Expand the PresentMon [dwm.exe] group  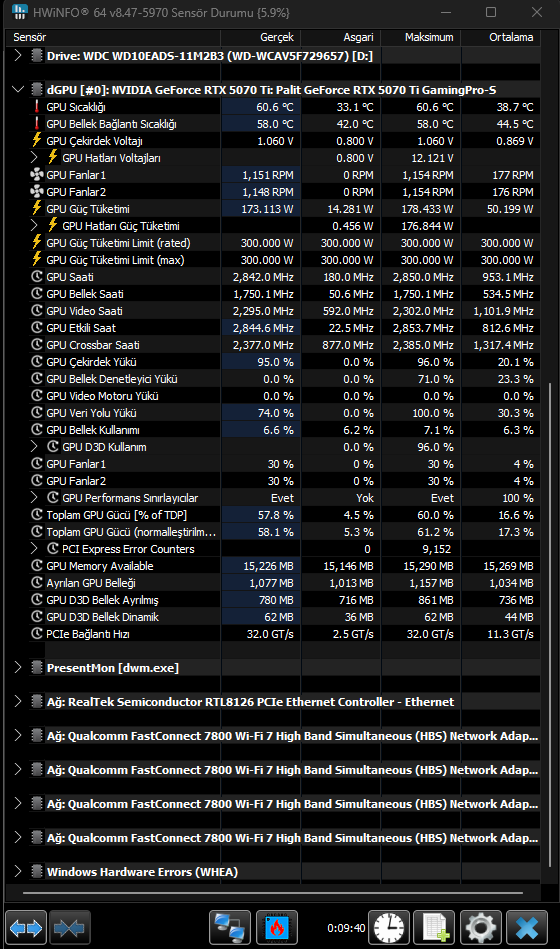(x=18, y=668)
